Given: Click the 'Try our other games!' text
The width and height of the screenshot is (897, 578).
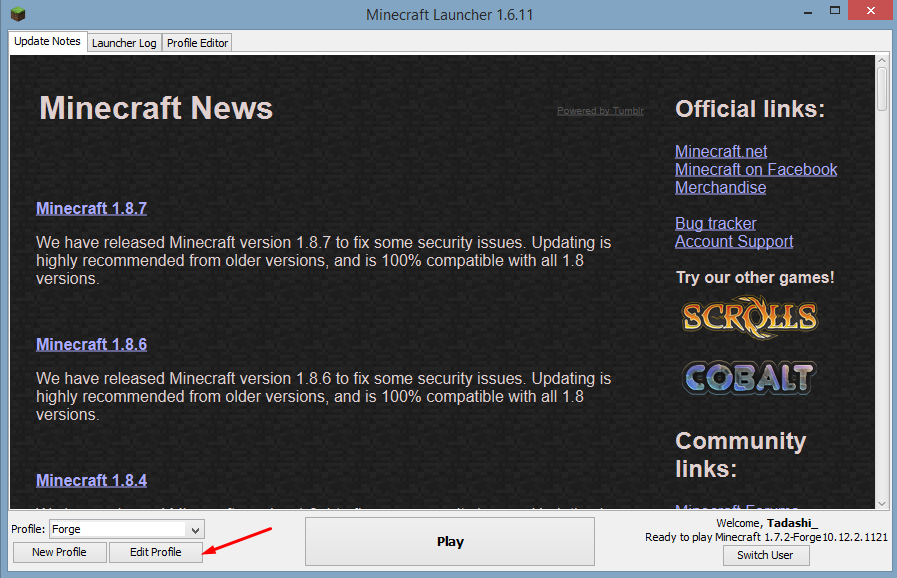Looking at the screenshot, I should 755,278.
